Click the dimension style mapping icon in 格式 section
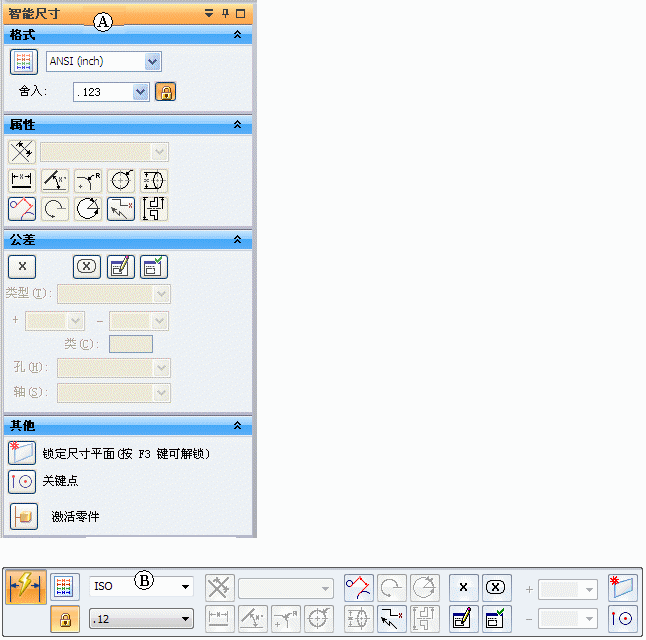The image size is (646, 640). click(23, 61)
